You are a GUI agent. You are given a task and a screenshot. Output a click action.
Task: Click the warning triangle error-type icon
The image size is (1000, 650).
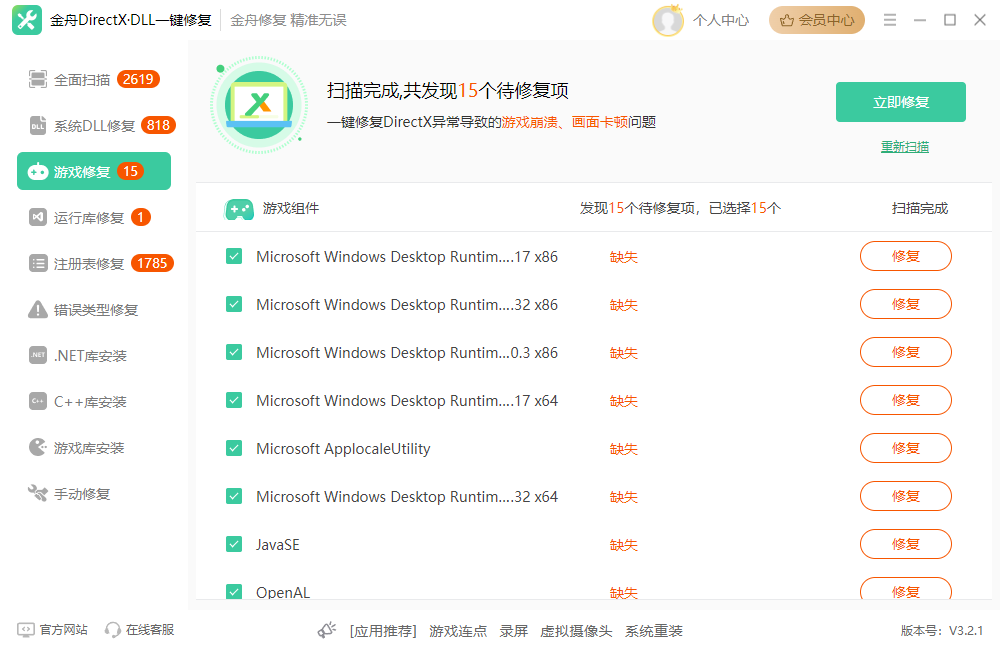38,309
